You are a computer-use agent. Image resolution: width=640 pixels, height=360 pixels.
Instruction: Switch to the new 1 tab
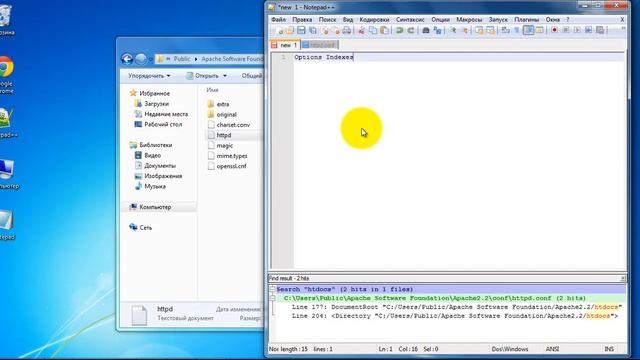(285, 45)
